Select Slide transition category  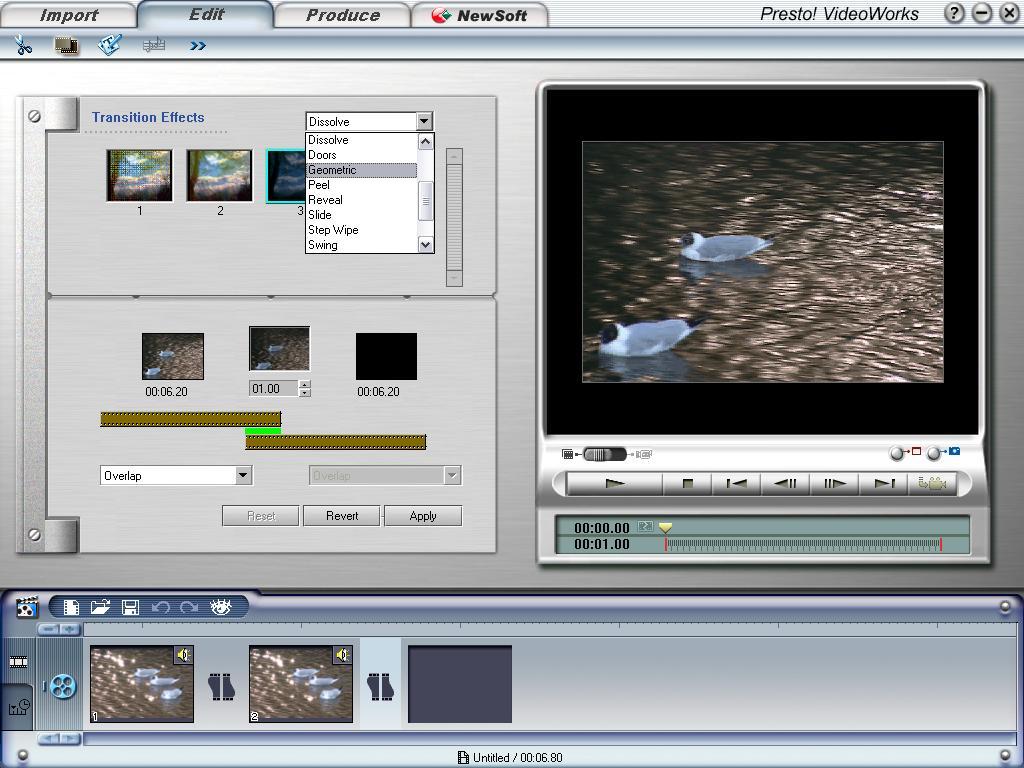pyautogui.click(x=361, y=215)
